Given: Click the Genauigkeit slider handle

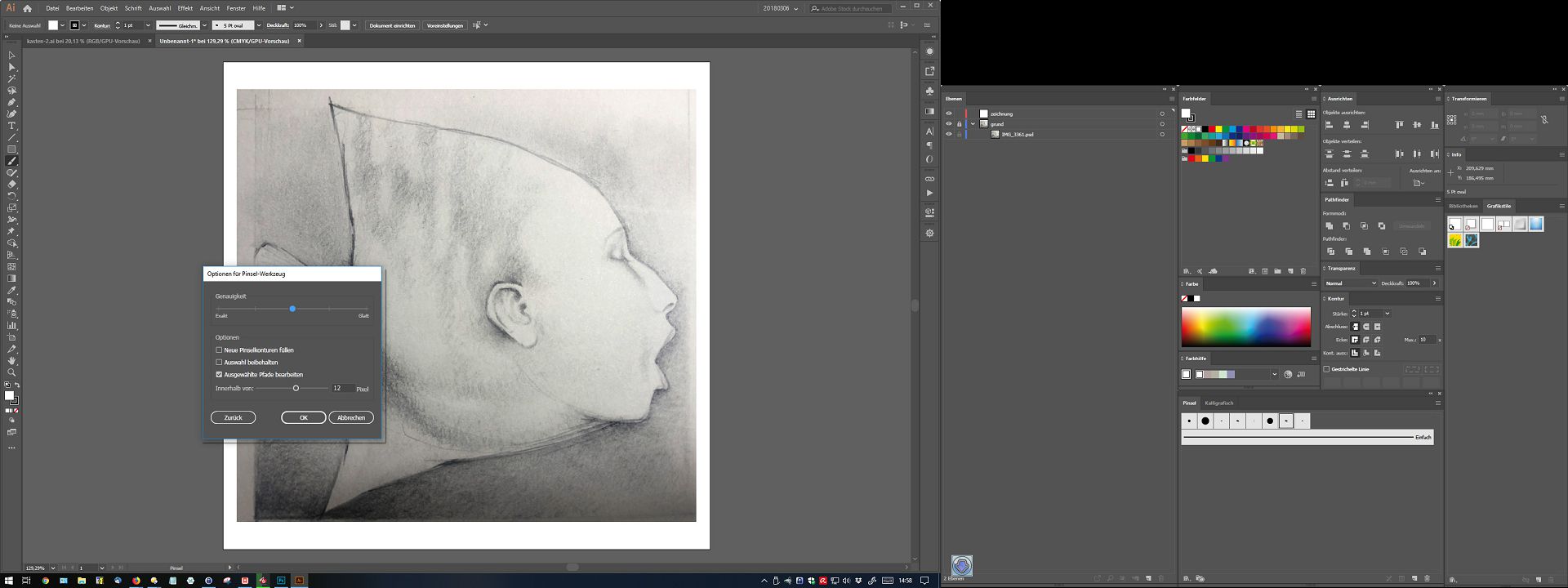Looking at the screenshot, I should click(x=292, y=309).
